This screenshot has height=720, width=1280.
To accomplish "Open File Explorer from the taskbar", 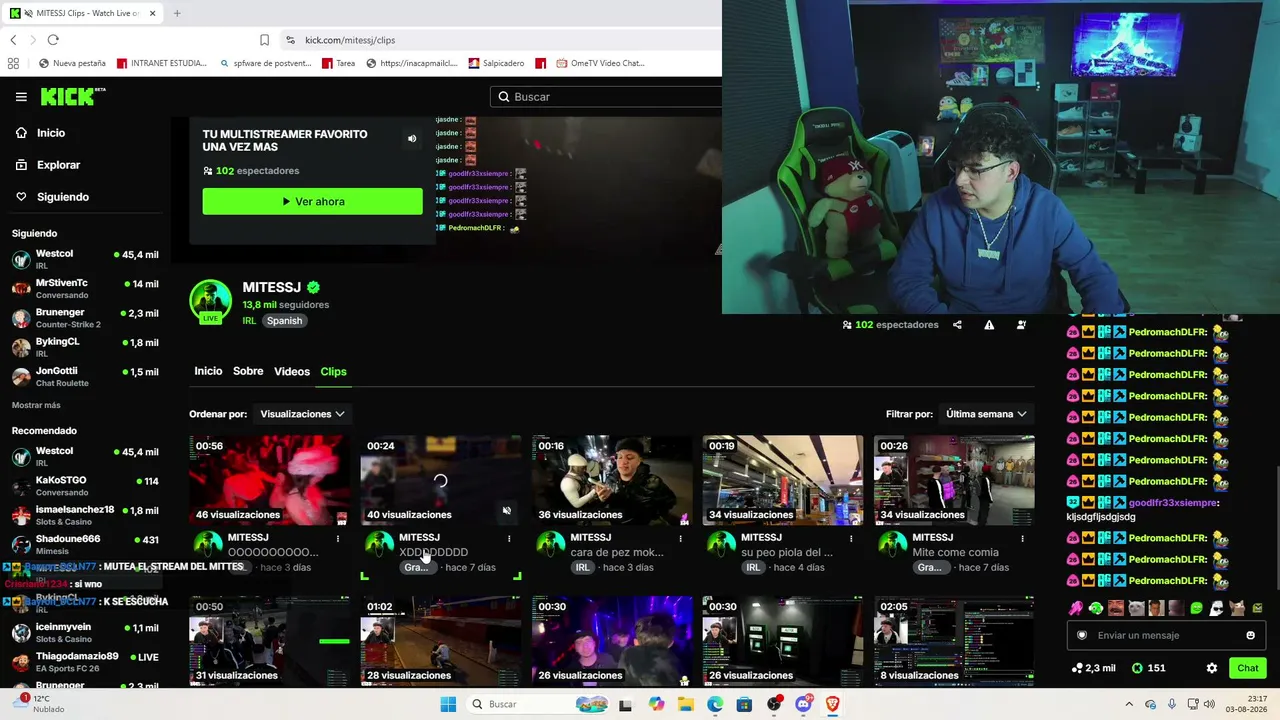I will tap(686, 704).
